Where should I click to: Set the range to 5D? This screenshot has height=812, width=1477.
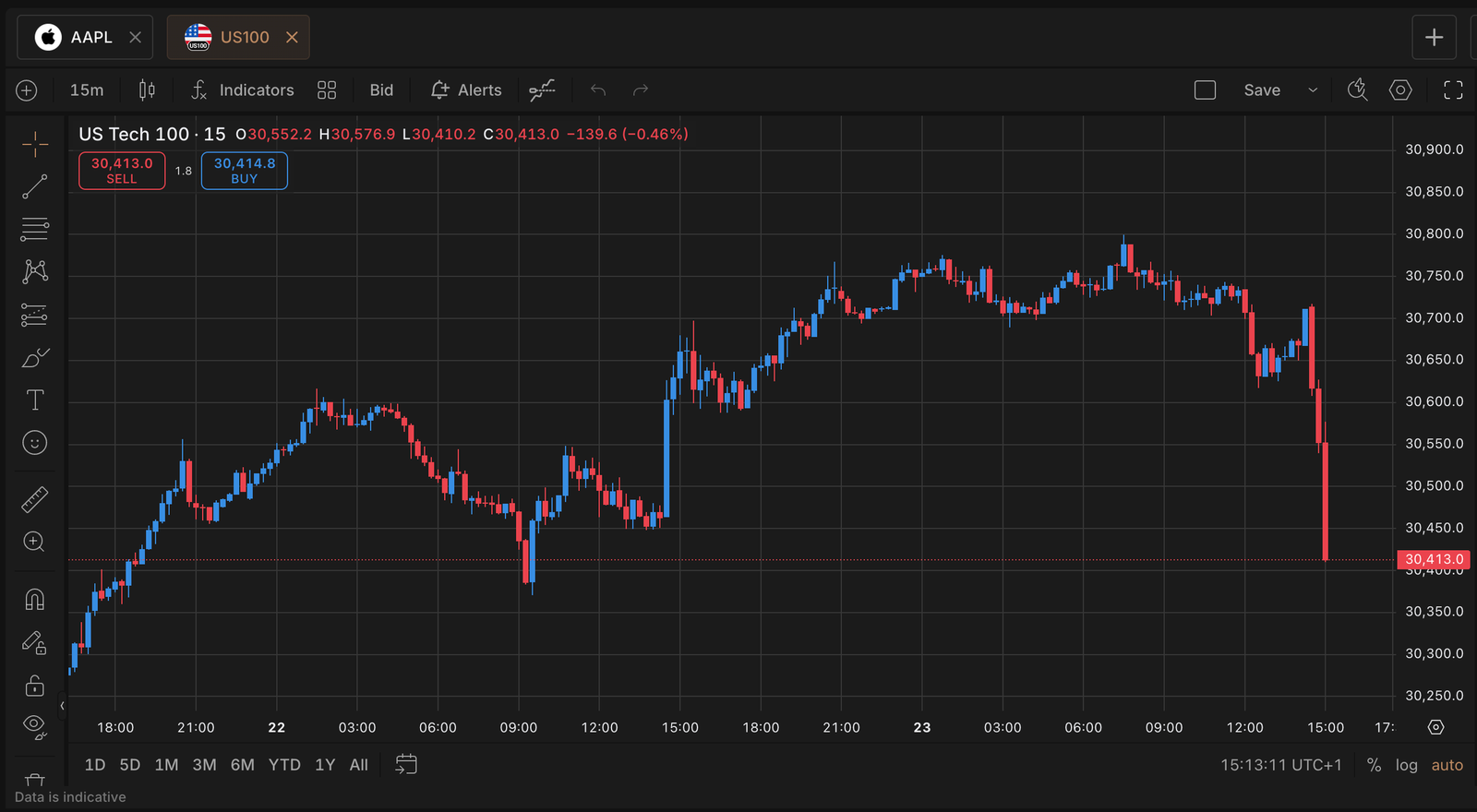point(130,765)
